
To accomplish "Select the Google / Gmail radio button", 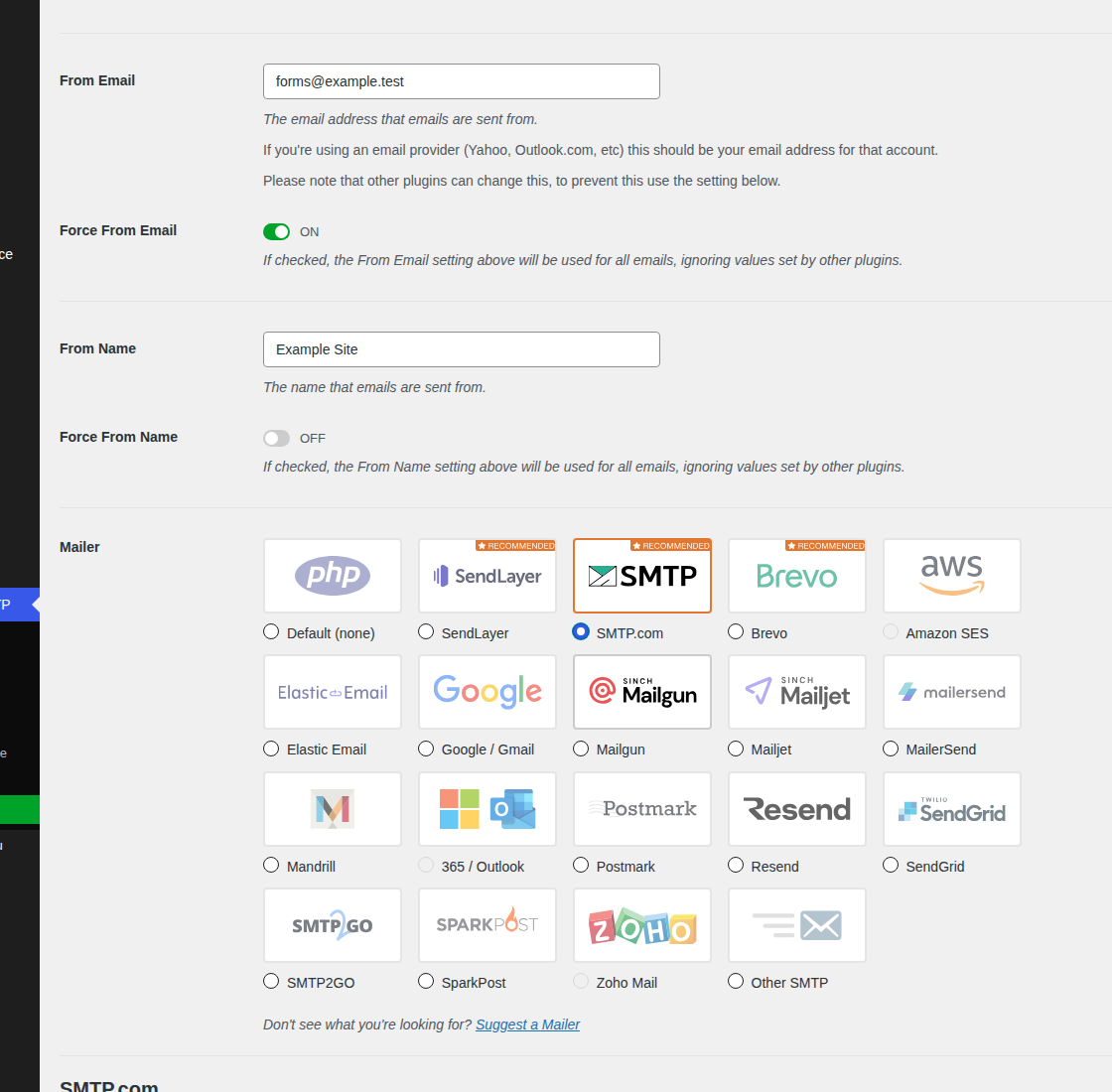I will click(426, 749).
